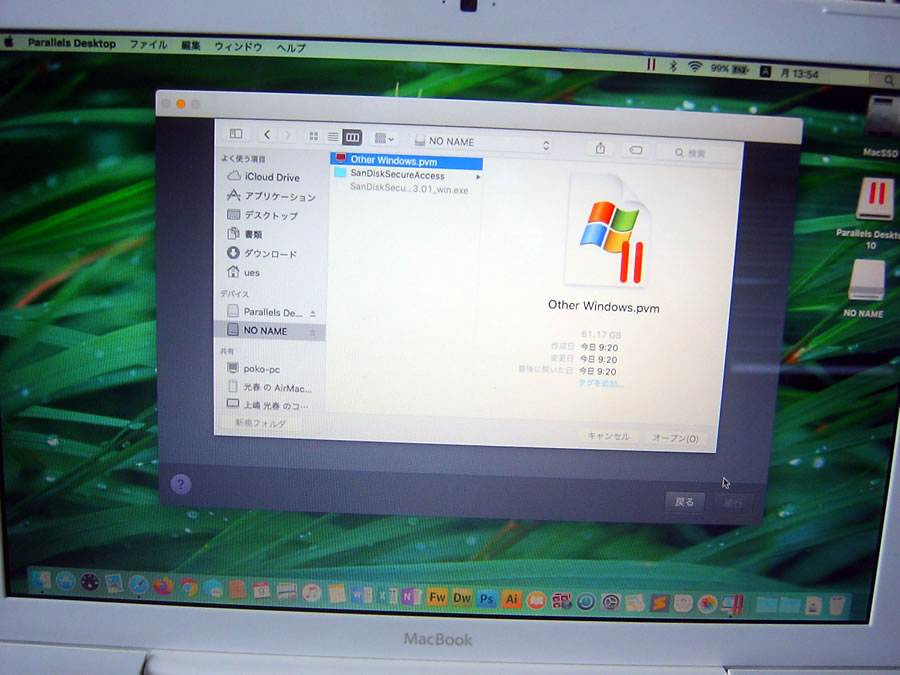Open the NO NAME location popup menu
Image resolution: width=900 pixels, height=675 pixels.
[x=483, y=143]
